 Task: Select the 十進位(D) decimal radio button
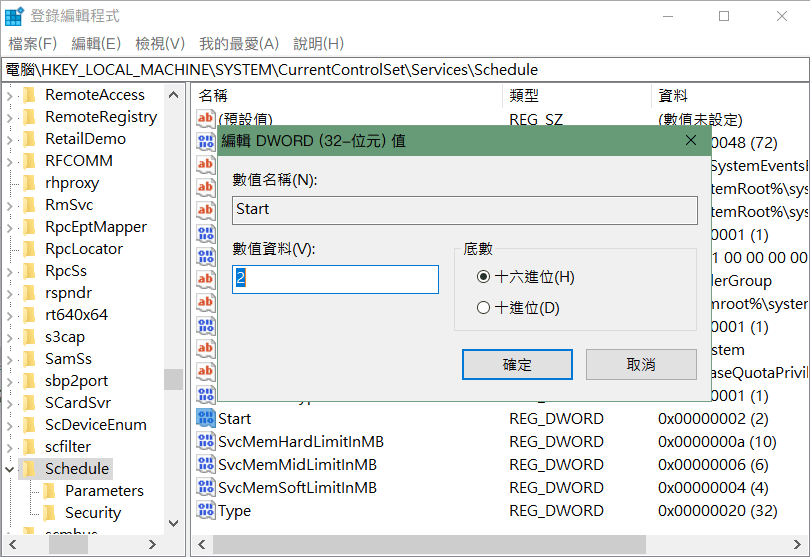coord(484,308)
